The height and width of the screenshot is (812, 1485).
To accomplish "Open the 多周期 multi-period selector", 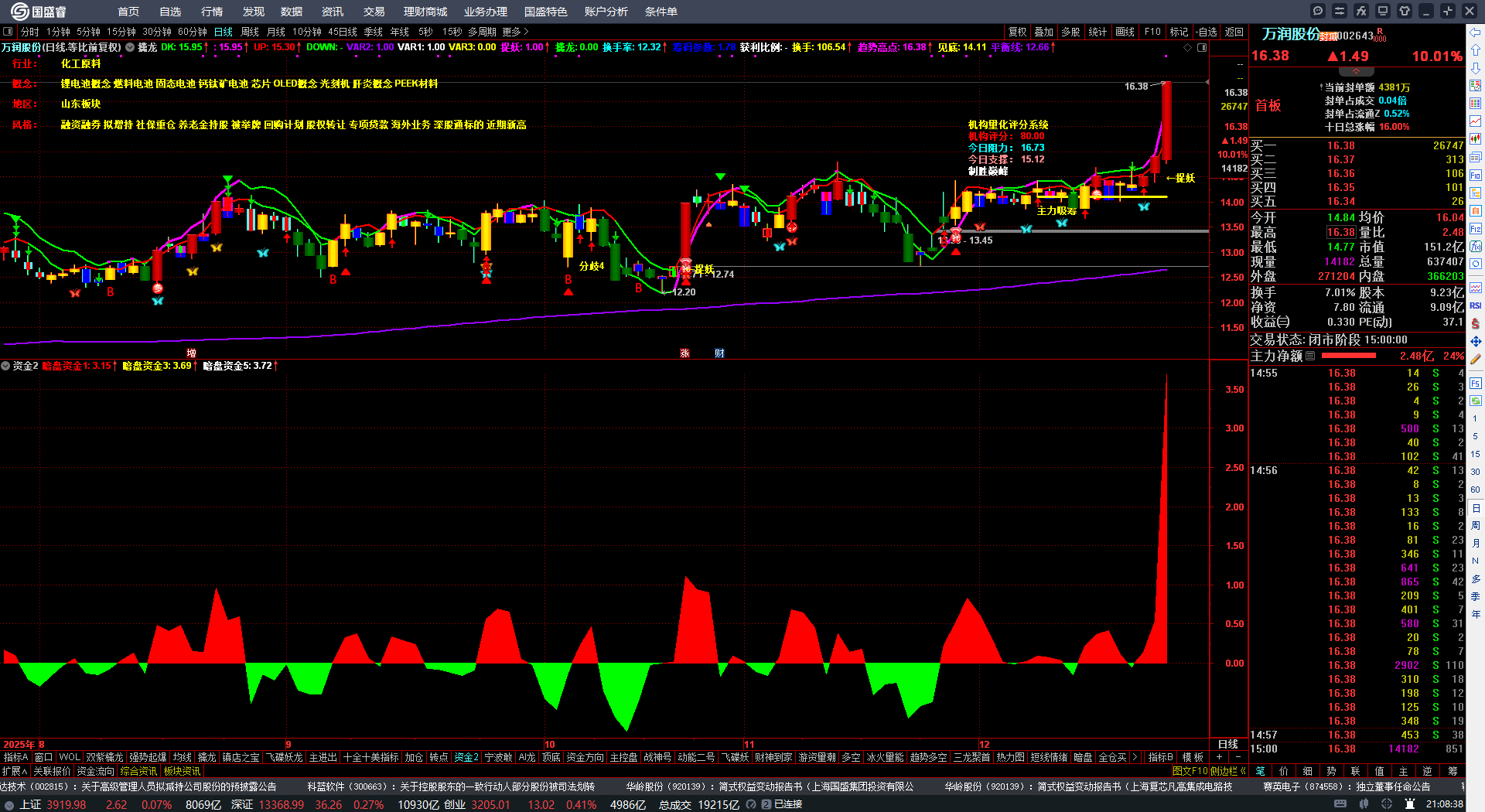I will (x=482, y=32).
